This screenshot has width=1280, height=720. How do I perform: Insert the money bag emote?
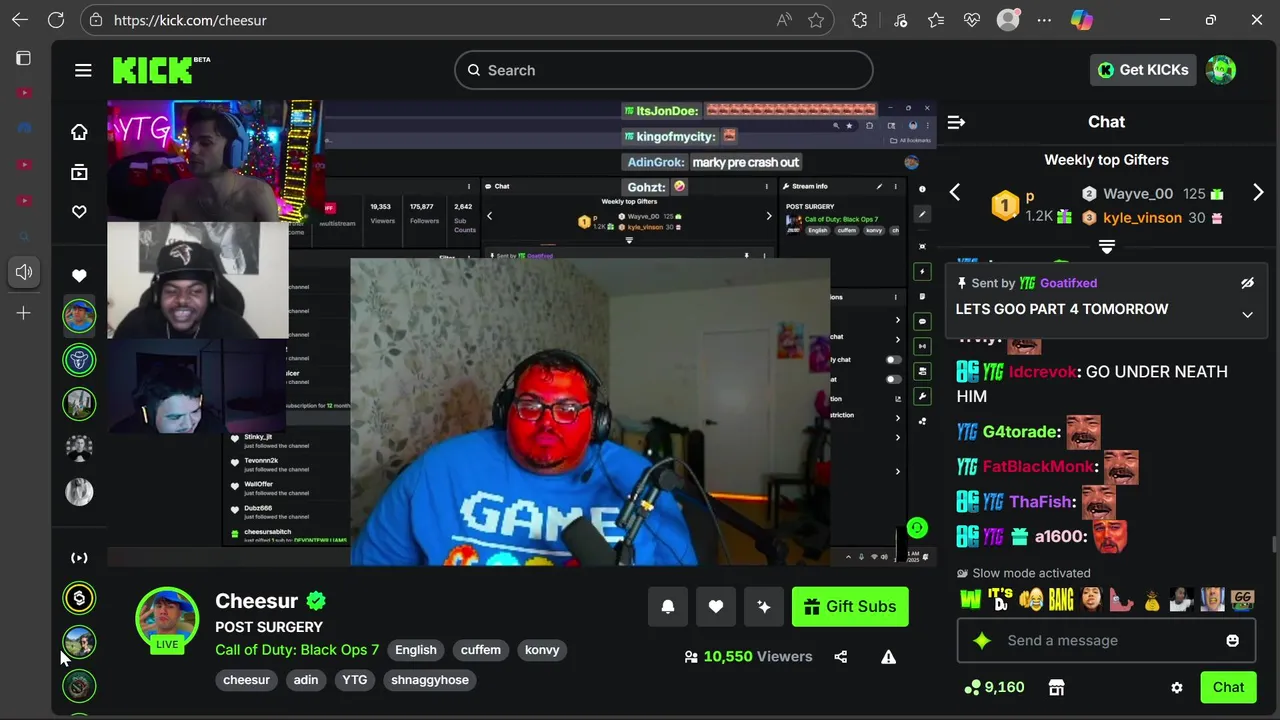click(1152, 599)
